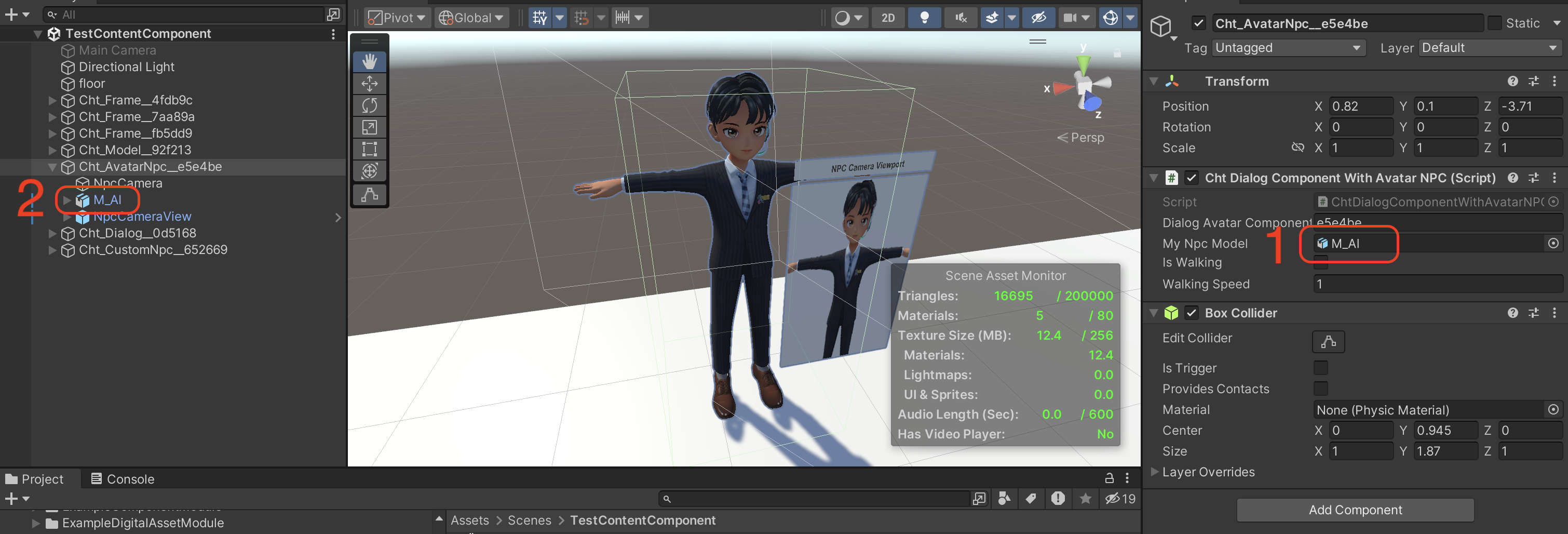
Task: Select the Rotate tool
Action: pos(369,105)
